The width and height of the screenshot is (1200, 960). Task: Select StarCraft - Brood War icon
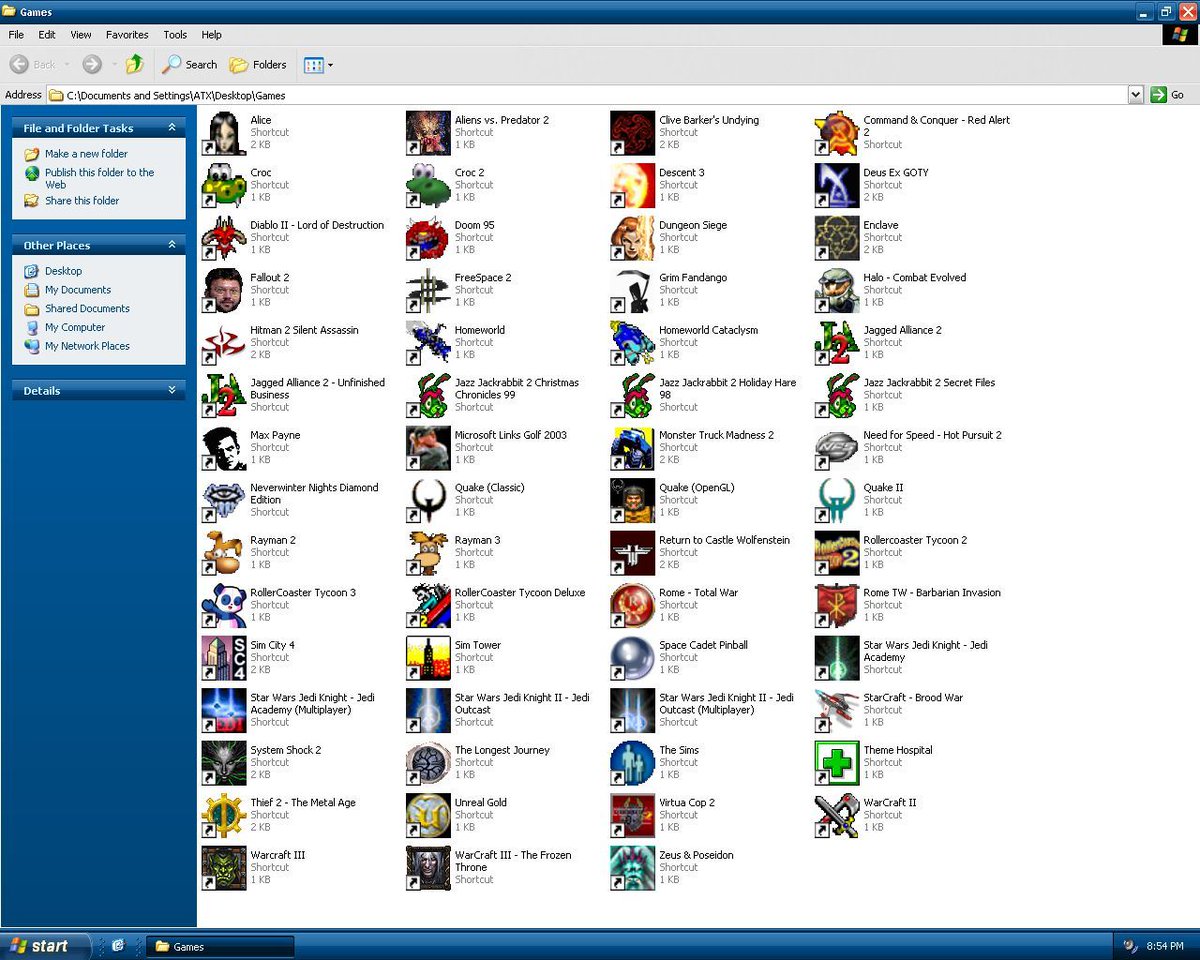click(837, 710)
